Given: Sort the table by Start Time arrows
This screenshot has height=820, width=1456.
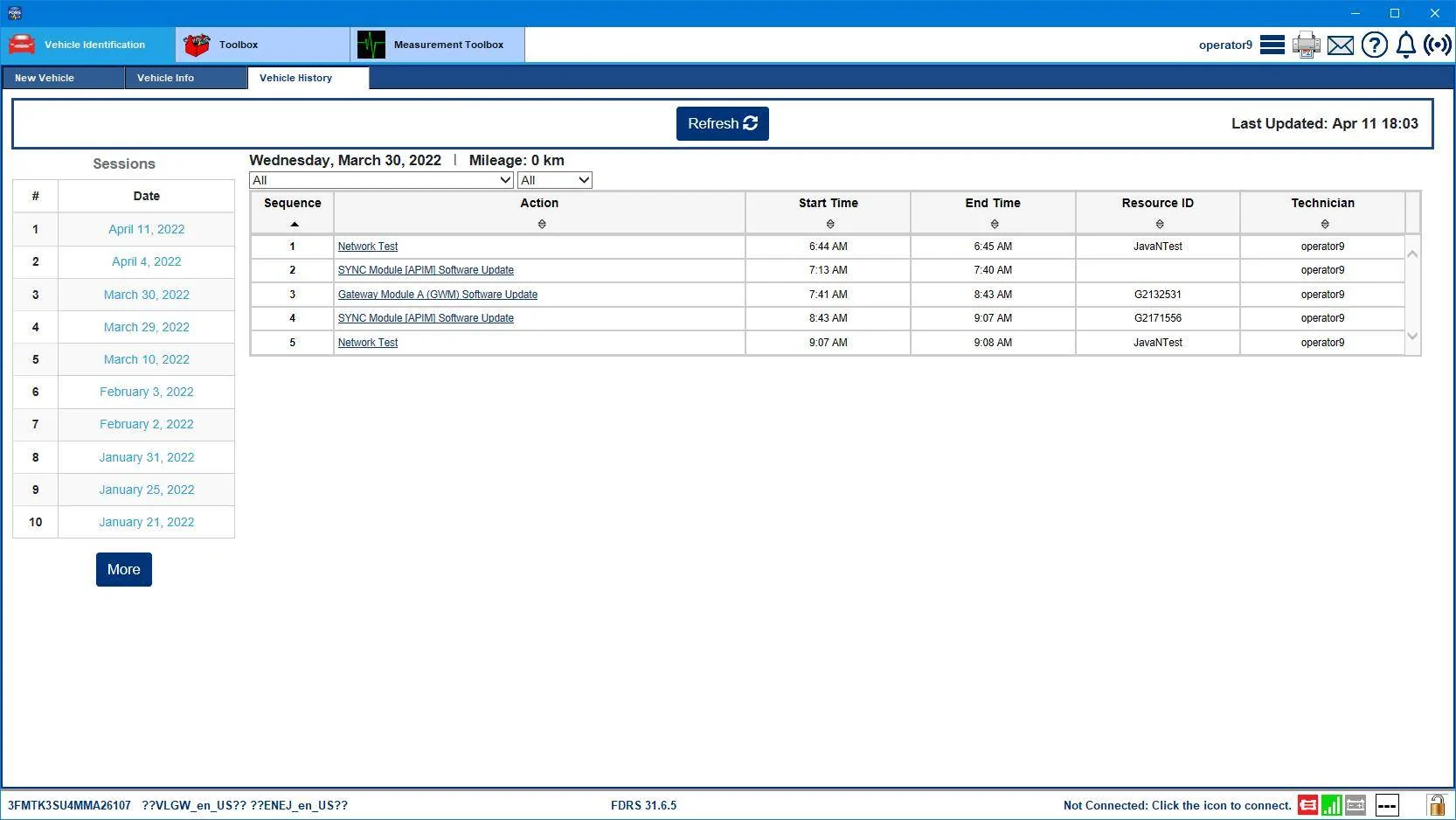Looking at the screenshot, I should coord(830,225).
